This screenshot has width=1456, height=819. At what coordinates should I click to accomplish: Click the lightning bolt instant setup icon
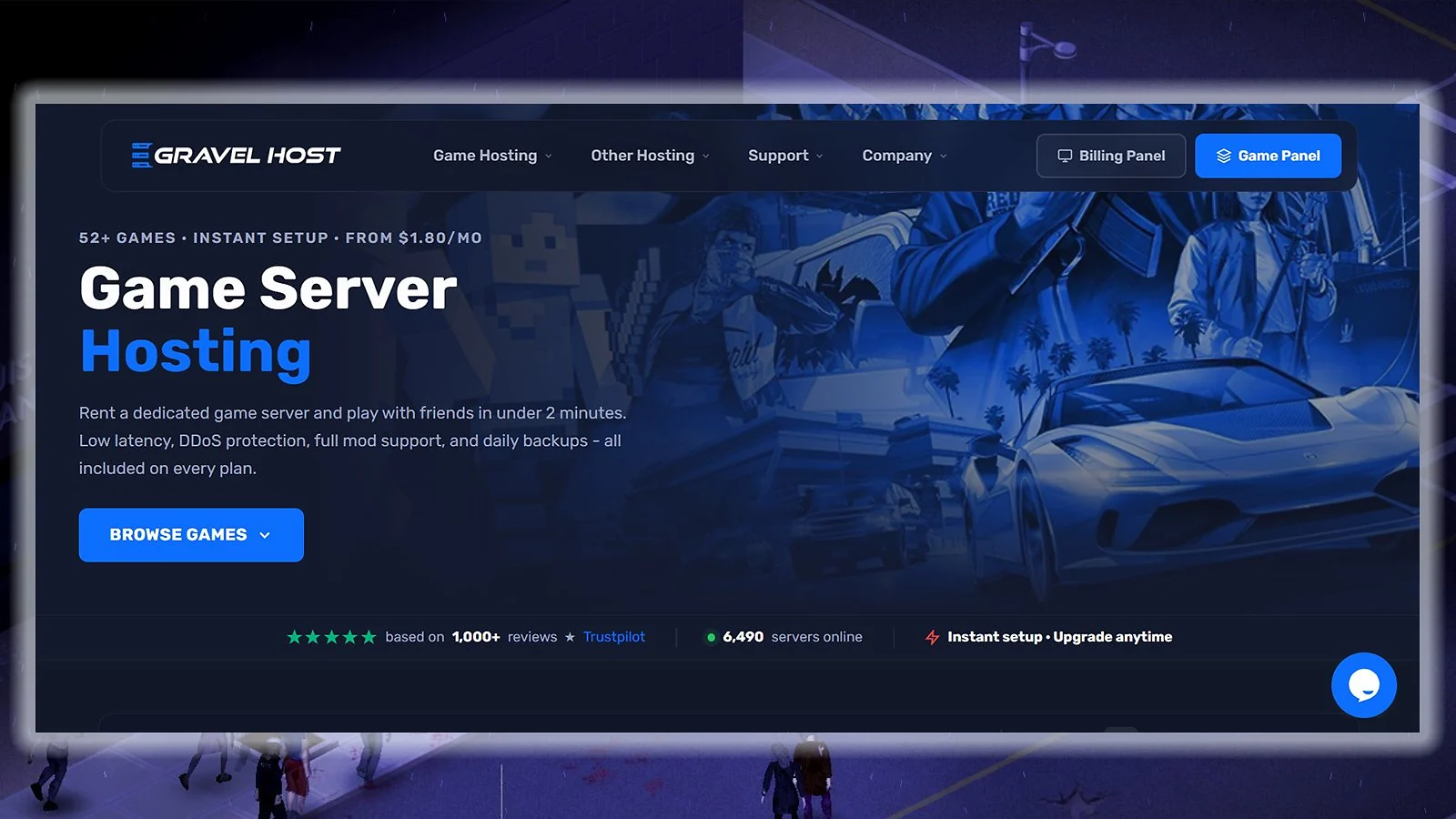[x=932, y=637]
